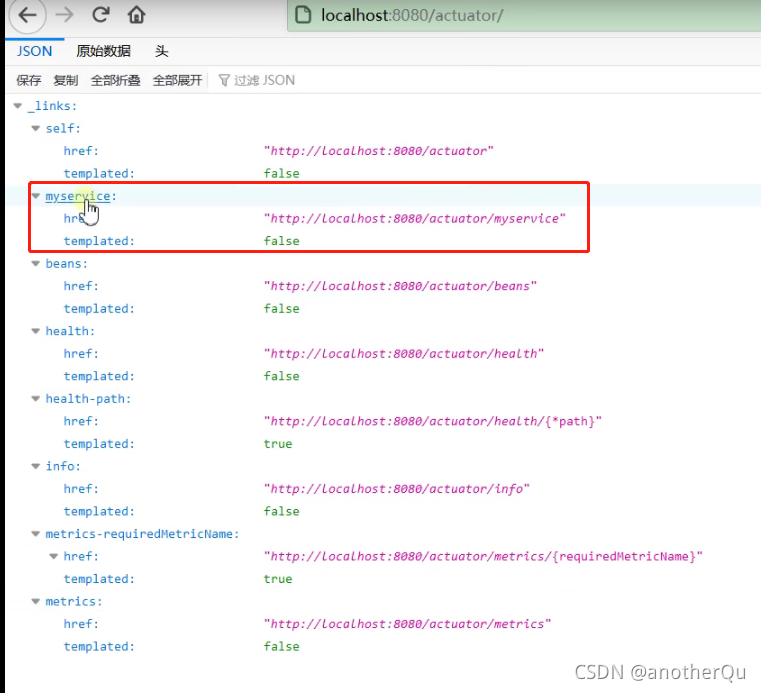
Task: Focus the localhost:8080/actuator/ address bar
Action: click(524, 15)
